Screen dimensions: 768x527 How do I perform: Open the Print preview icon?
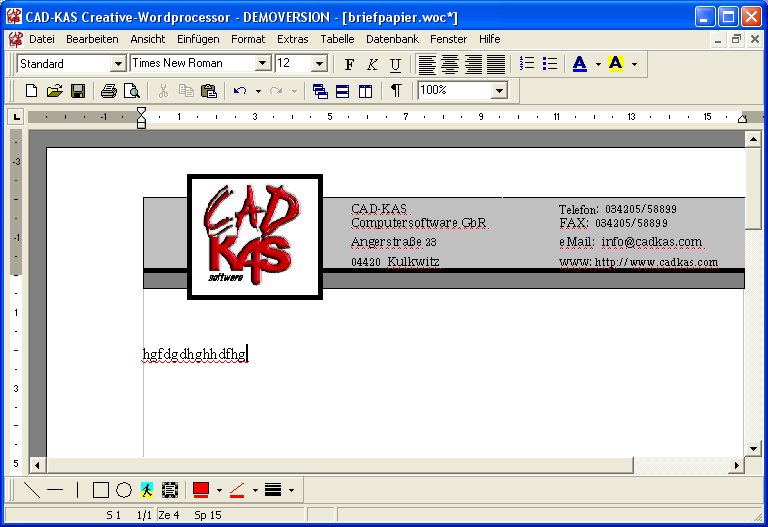click(x=131, y=91)
